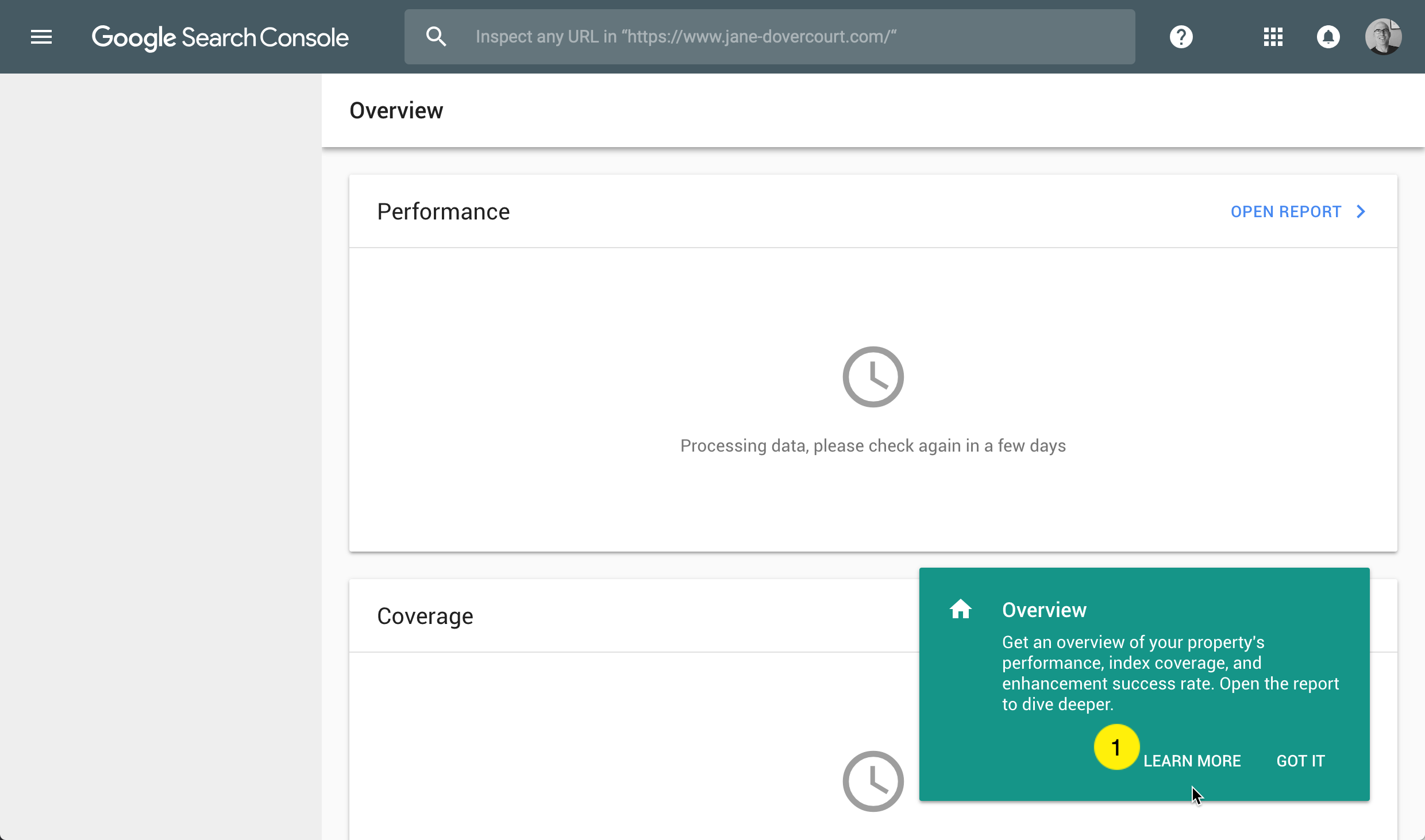Click the chevron next to Open Report
The height and width of the screenshot is (840, 1425).
[x=1361, y=212]
